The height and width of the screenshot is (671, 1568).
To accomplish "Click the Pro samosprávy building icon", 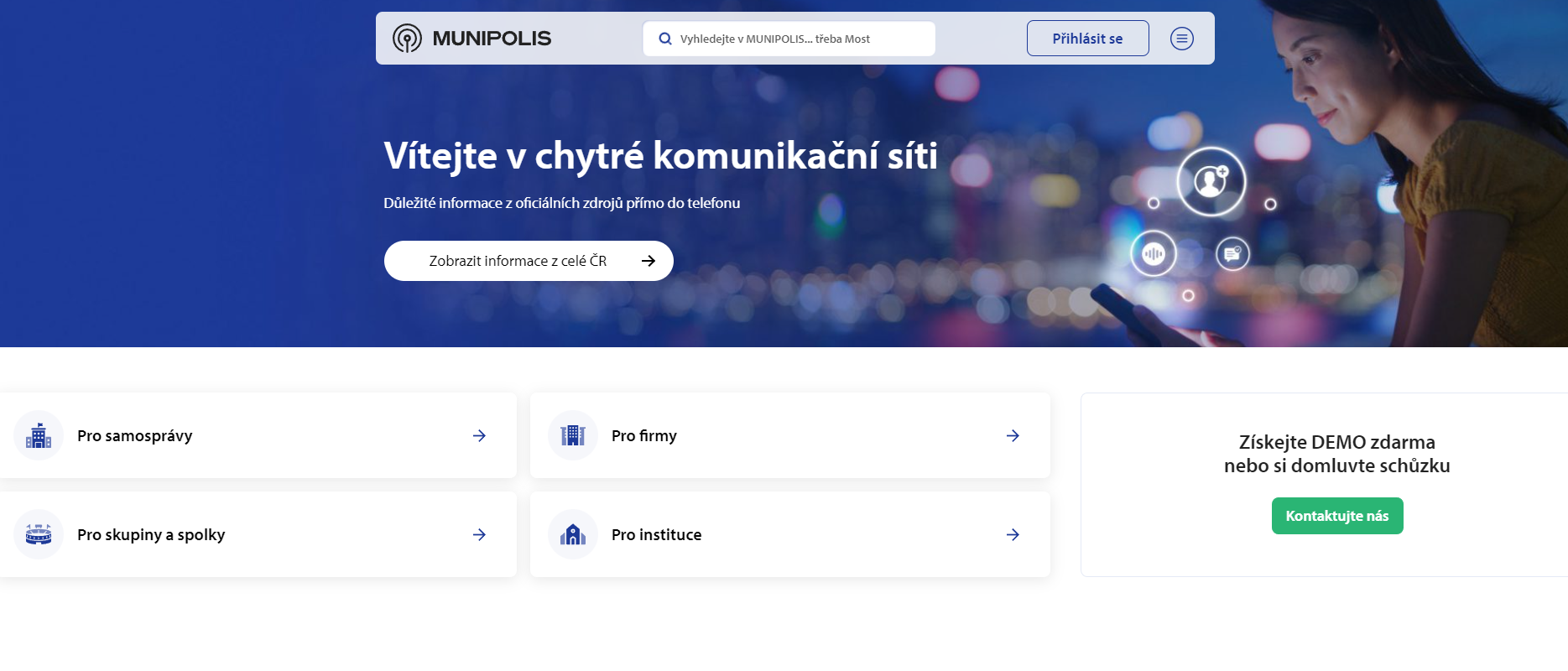I will (x=39, y=435).
